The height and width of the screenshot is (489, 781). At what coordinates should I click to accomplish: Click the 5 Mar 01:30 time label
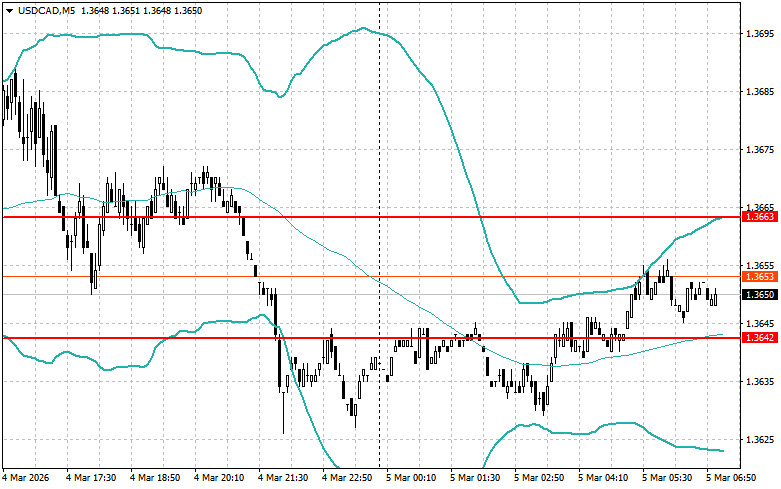click(475, 478)
